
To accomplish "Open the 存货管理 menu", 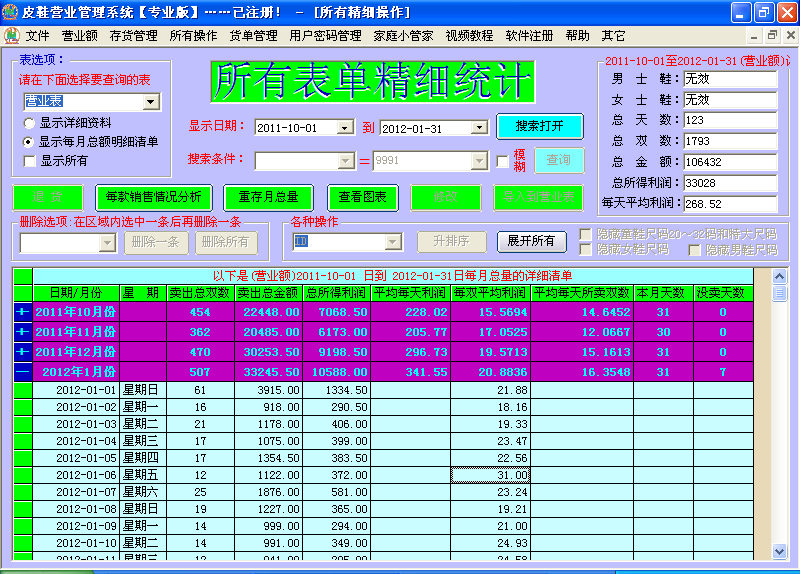I will pos(133,36).
